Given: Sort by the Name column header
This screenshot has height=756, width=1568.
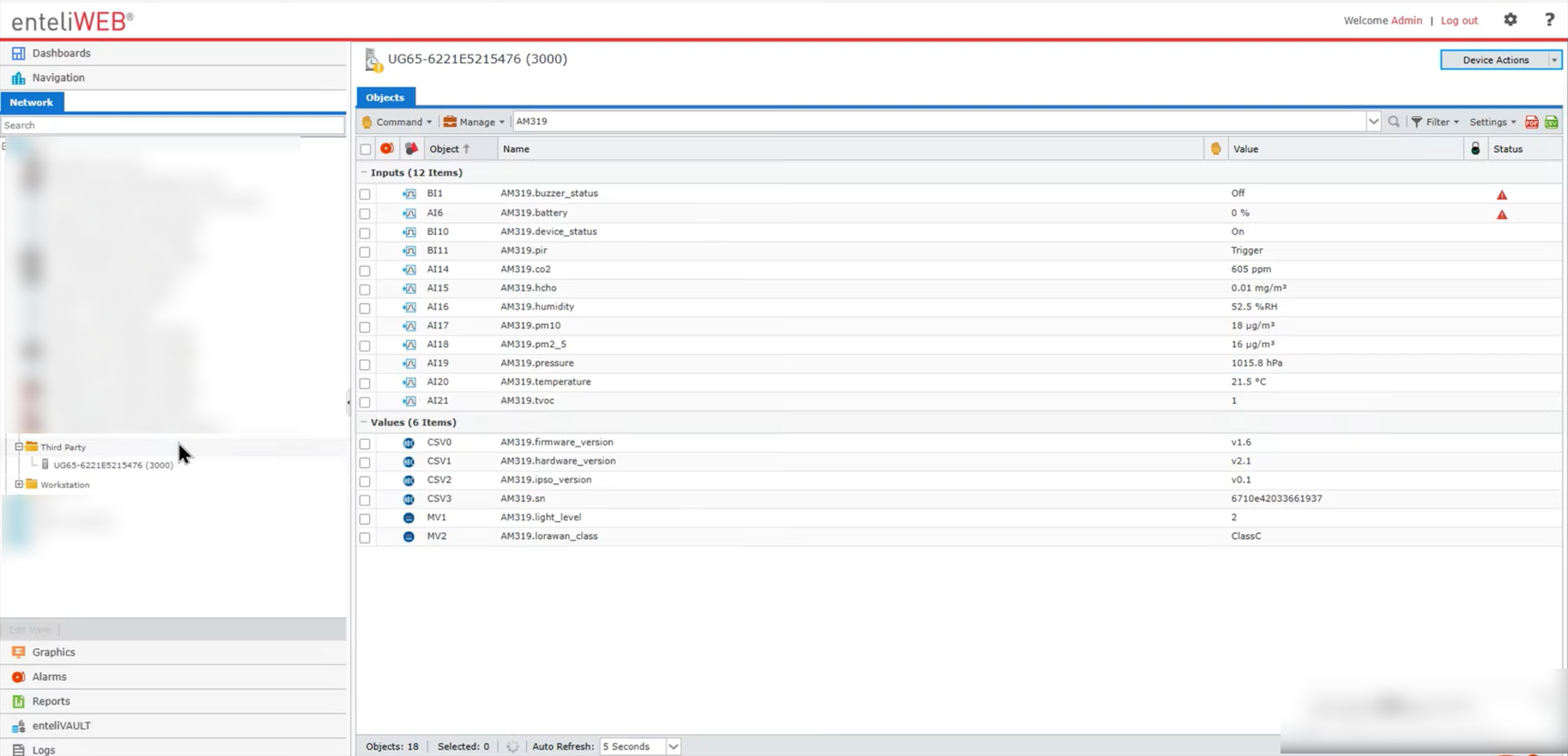Looking at the screenshot, I should 849,149.
